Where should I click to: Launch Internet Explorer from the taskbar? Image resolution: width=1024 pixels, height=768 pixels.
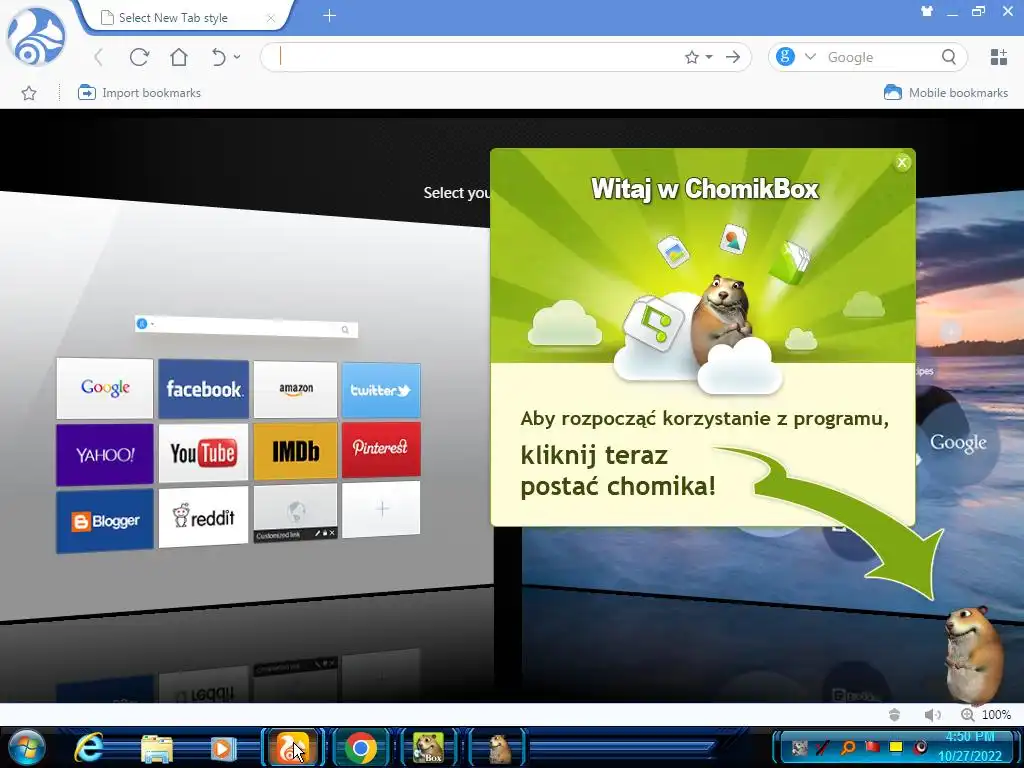pos(89,748)
